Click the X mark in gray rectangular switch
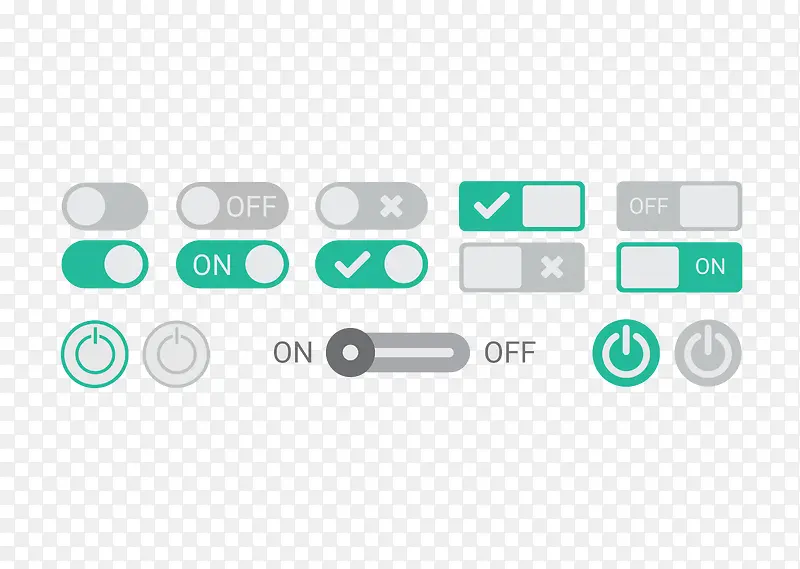 tap(552, 267)
